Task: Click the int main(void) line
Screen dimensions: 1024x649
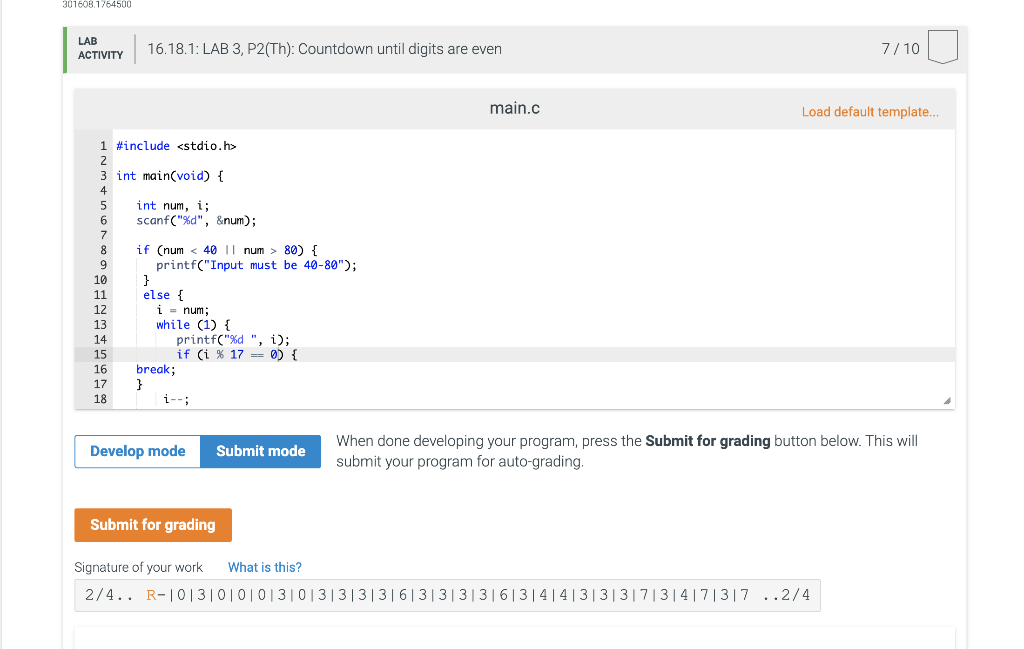Action: point(170,176)
